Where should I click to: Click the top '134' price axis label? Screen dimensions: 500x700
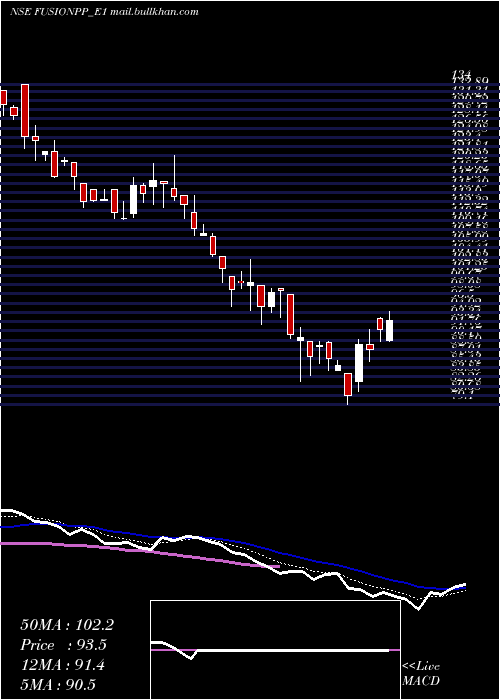tap(462, 75)
